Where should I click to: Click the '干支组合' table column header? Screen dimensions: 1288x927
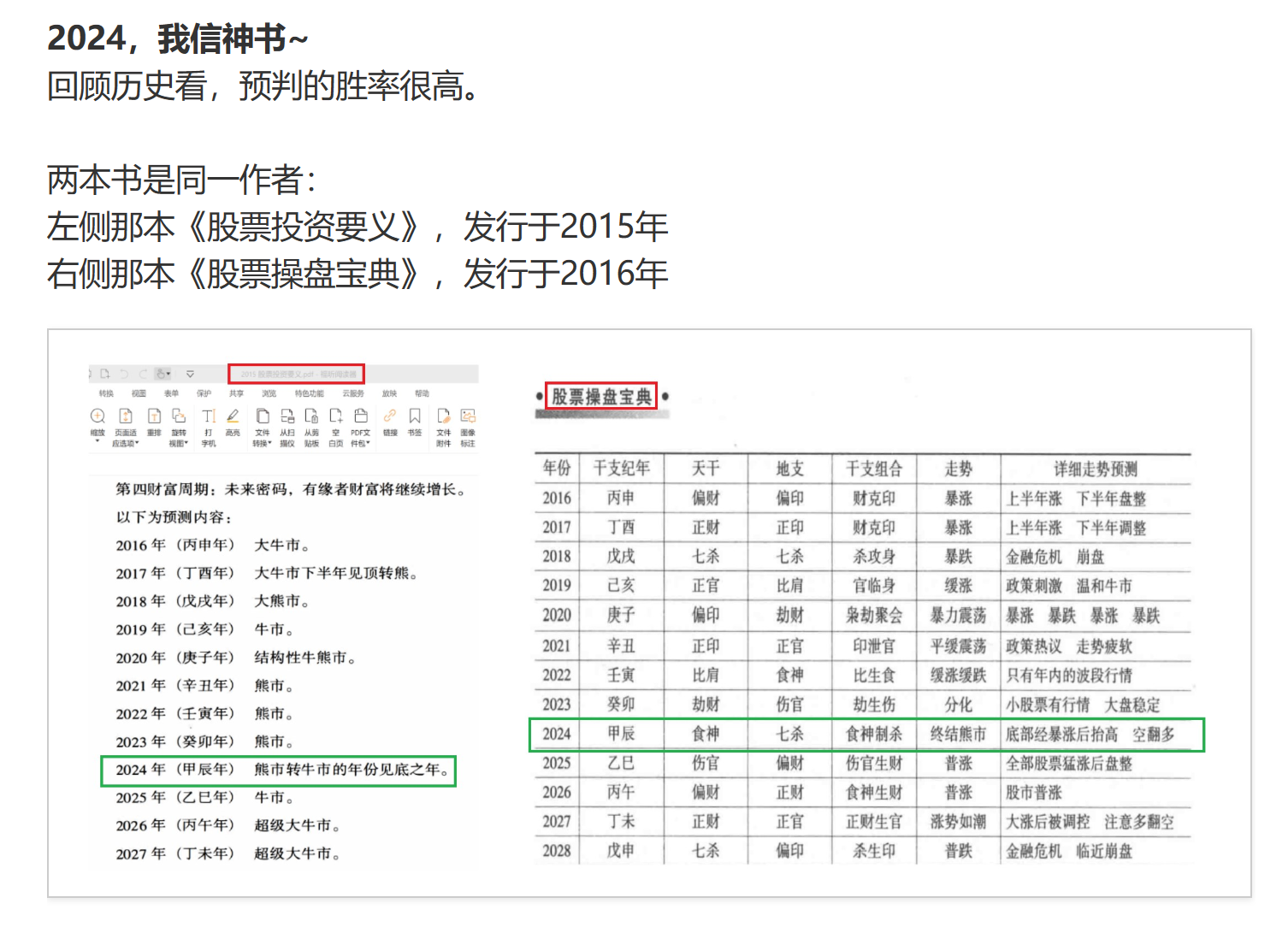click(874, 468)
